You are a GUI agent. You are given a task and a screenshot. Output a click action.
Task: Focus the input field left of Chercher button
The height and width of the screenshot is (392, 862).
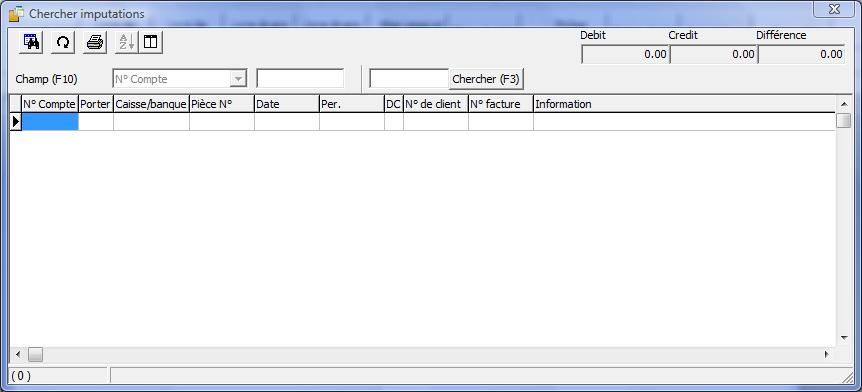click(410, 79)
